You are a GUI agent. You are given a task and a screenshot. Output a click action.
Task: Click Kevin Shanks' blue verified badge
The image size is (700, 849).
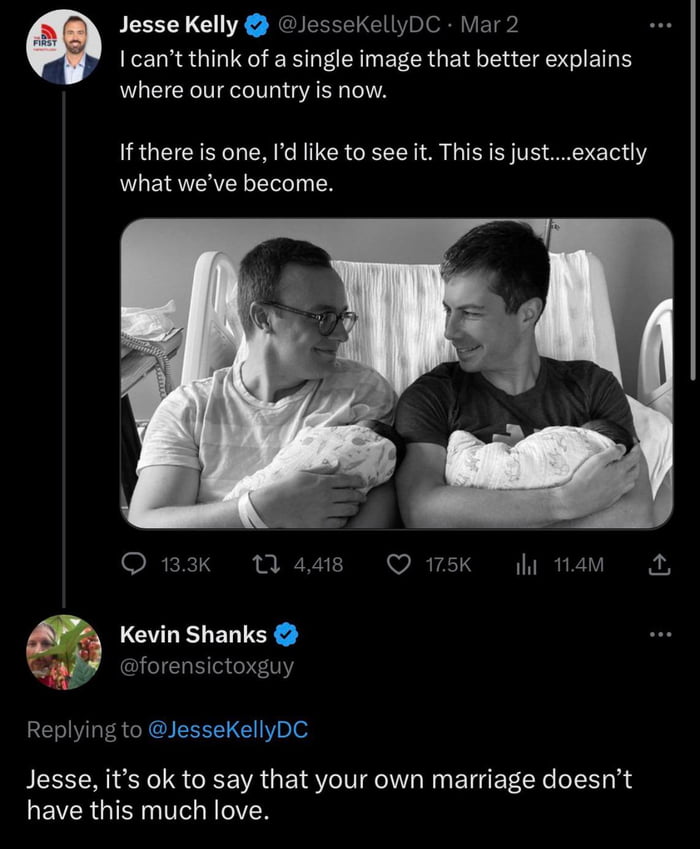tap(284, 633)
